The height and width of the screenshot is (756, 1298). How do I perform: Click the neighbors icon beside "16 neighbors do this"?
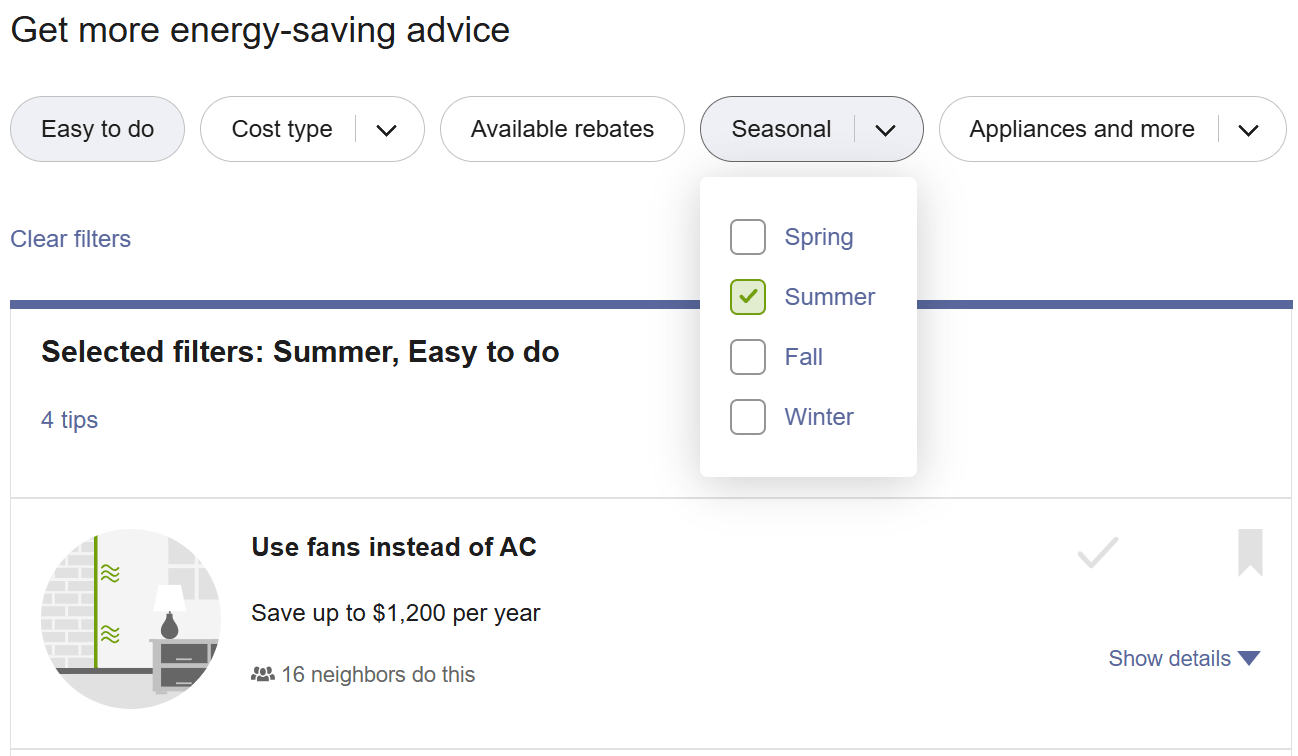(x=261, y=674)
